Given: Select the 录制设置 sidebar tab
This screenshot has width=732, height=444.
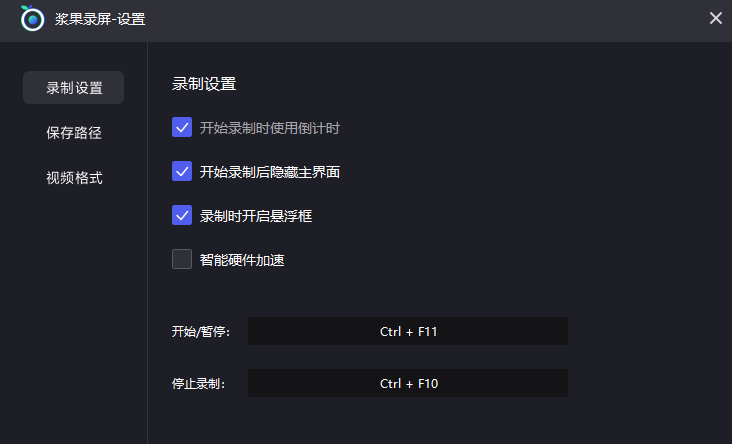Looking at the screenshot, I should coord(74,88).
